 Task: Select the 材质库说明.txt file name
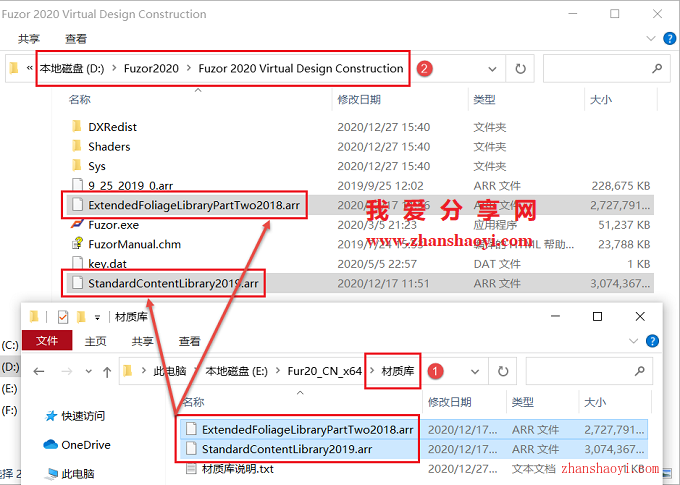point(238,469)
